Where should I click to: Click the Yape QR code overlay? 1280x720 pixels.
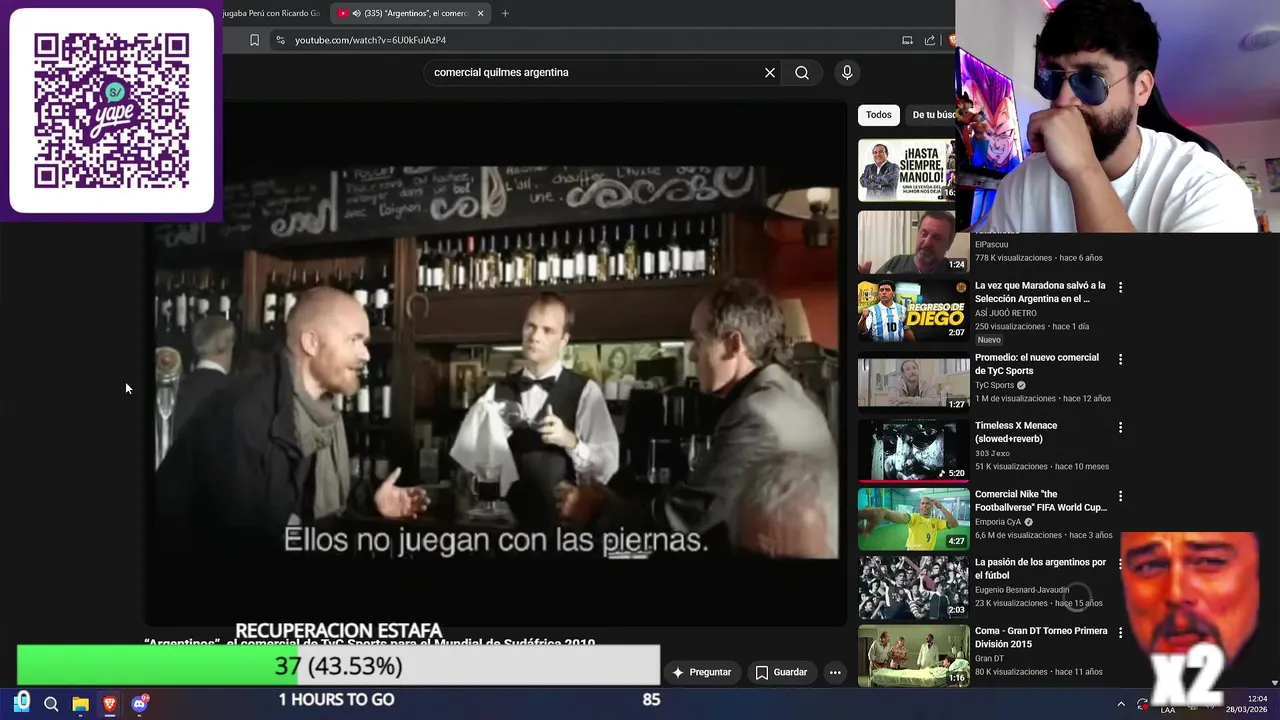pos(111,110)
